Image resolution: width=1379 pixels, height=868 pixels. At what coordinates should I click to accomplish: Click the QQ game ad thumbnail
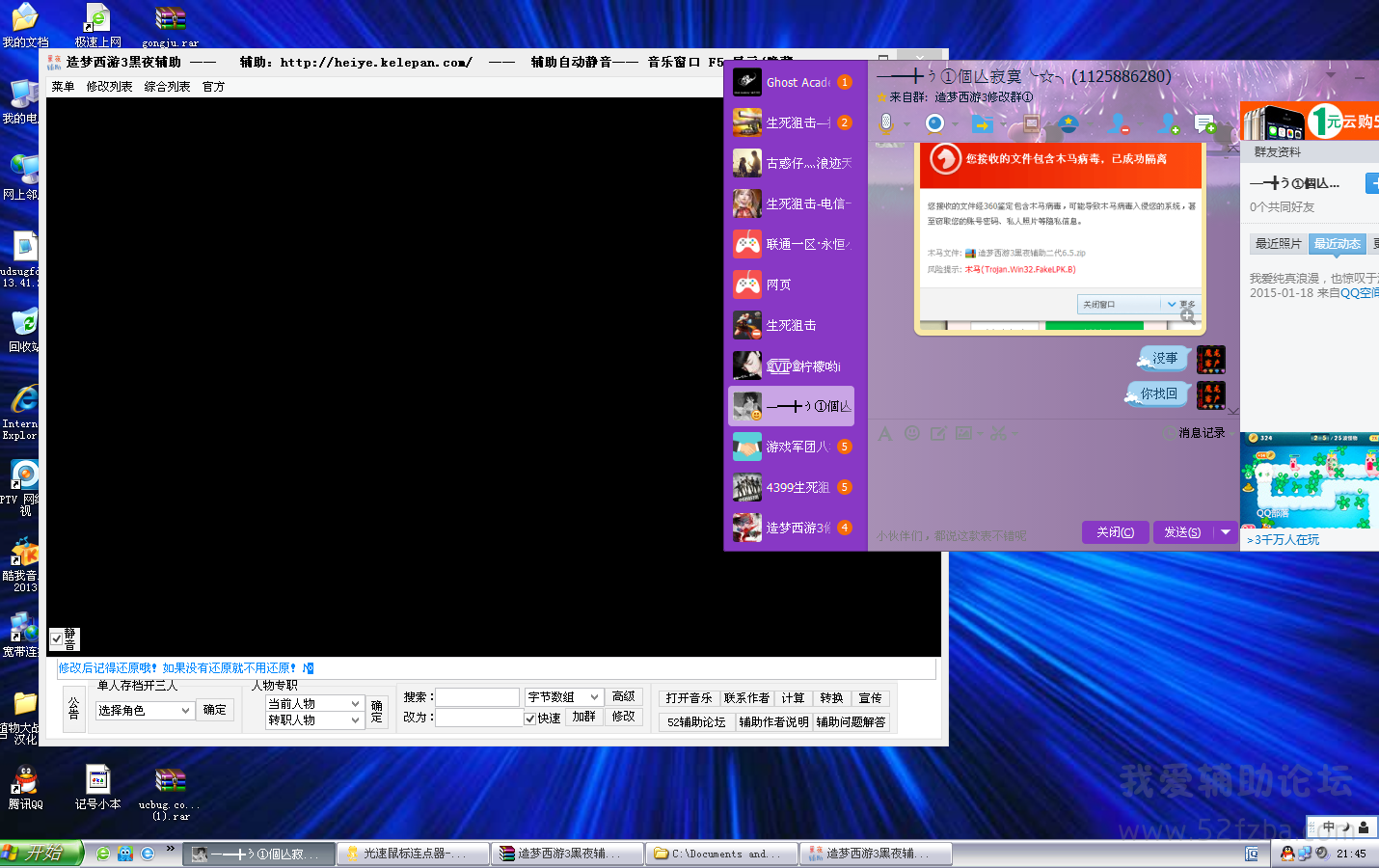pos(1310,480)
